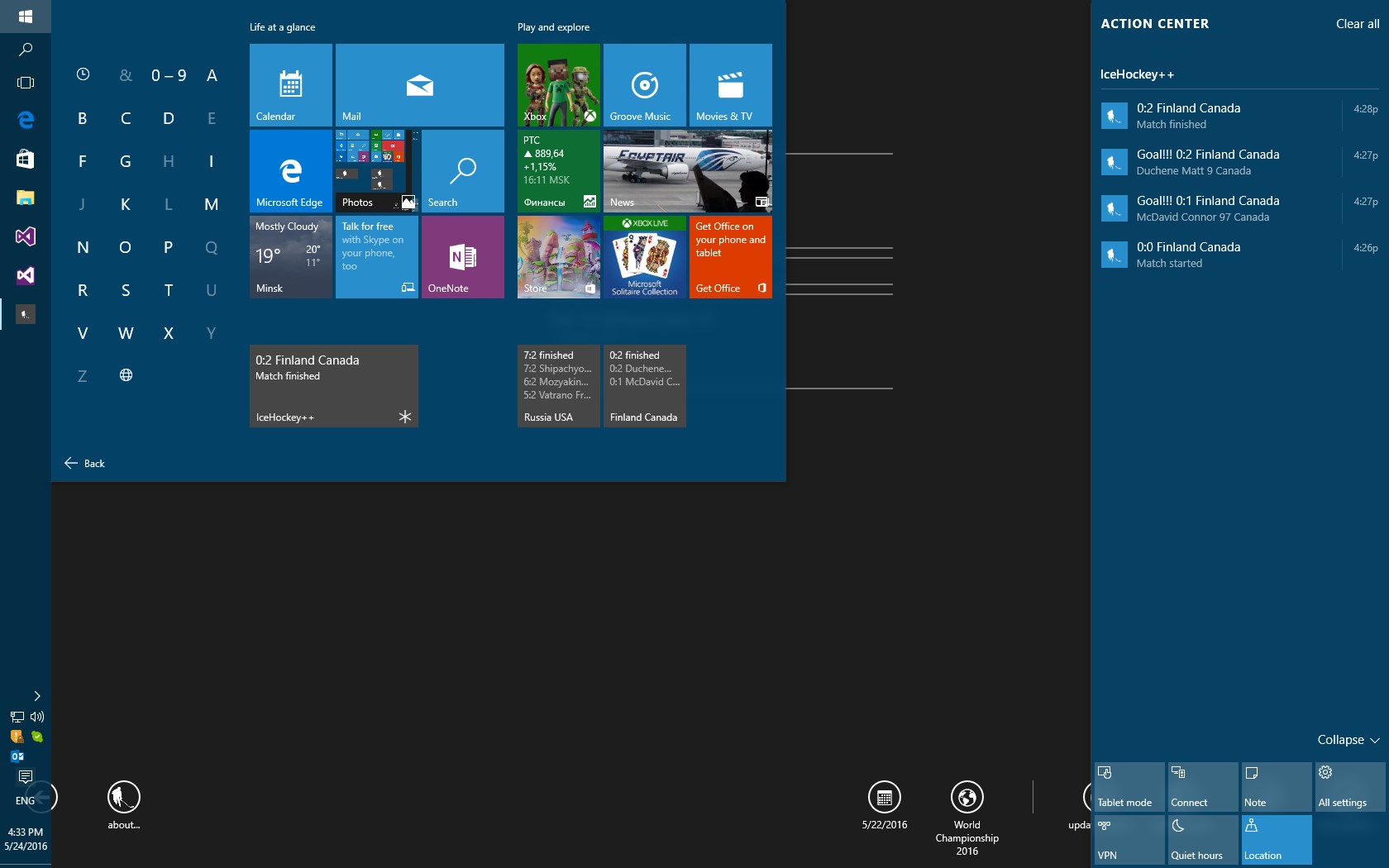Open the '0:2 Finland Canada Match finished' notification
Image resolution: width=1389 pixels, height=868 pixels.
coord(1239,116)
